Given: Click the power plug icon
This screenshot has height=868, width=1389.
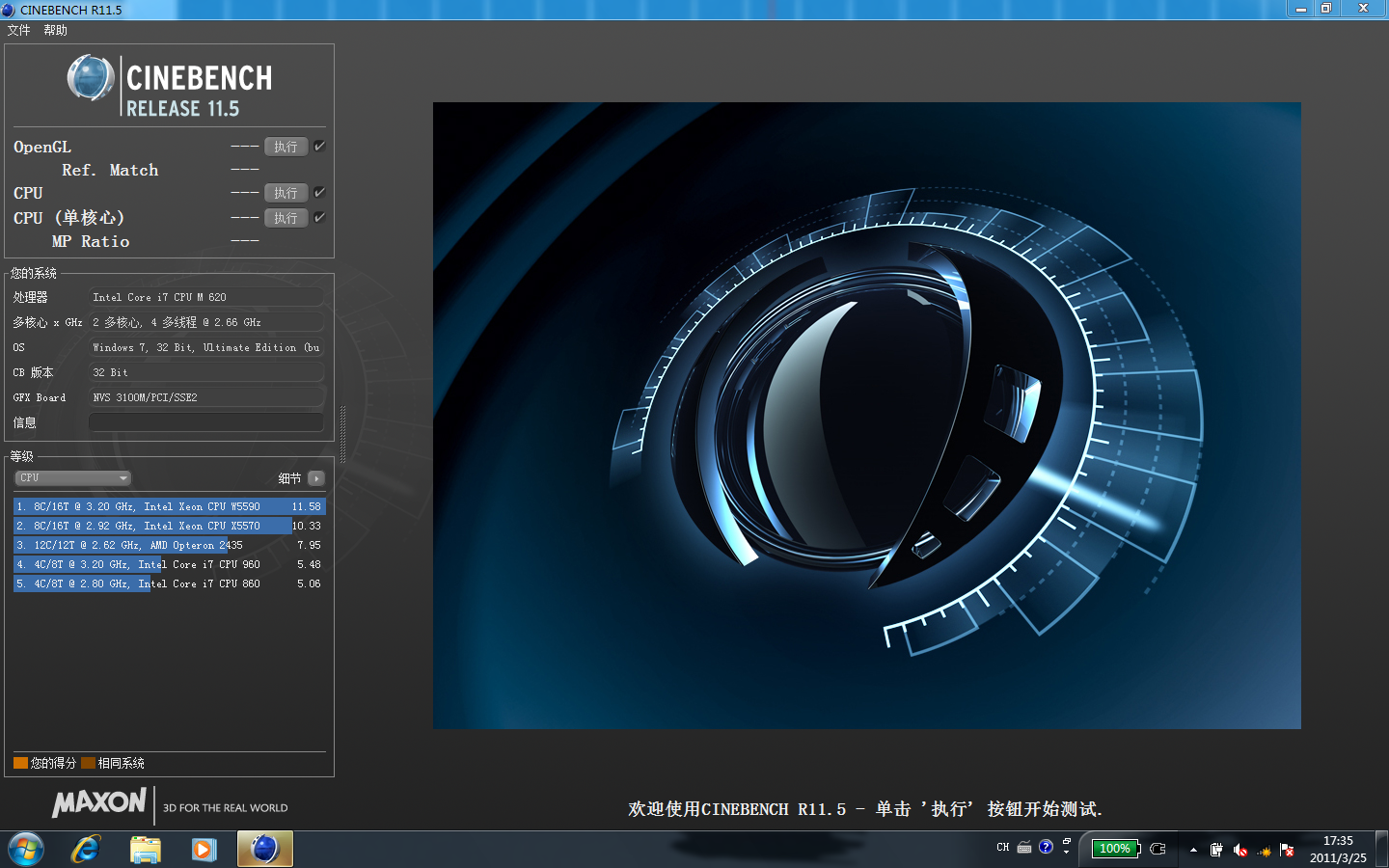Looking at the screenshot, I should pos(1158,849).
